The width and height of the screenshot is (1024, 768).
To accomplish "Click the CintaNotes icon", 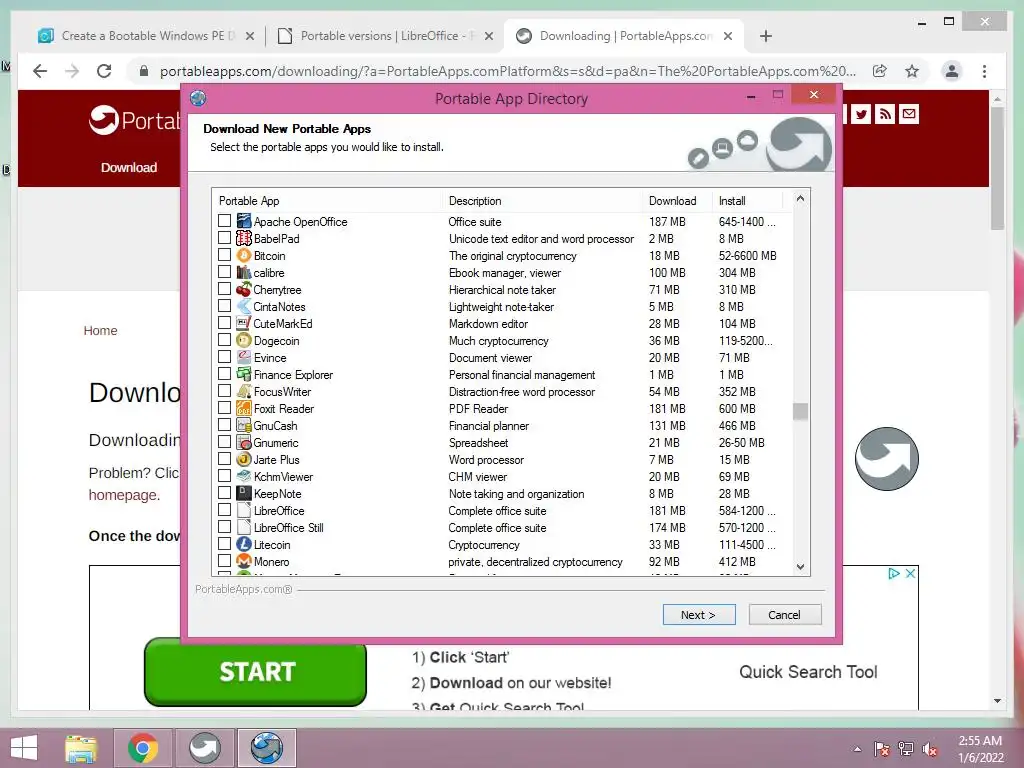I will pos(244,306).
